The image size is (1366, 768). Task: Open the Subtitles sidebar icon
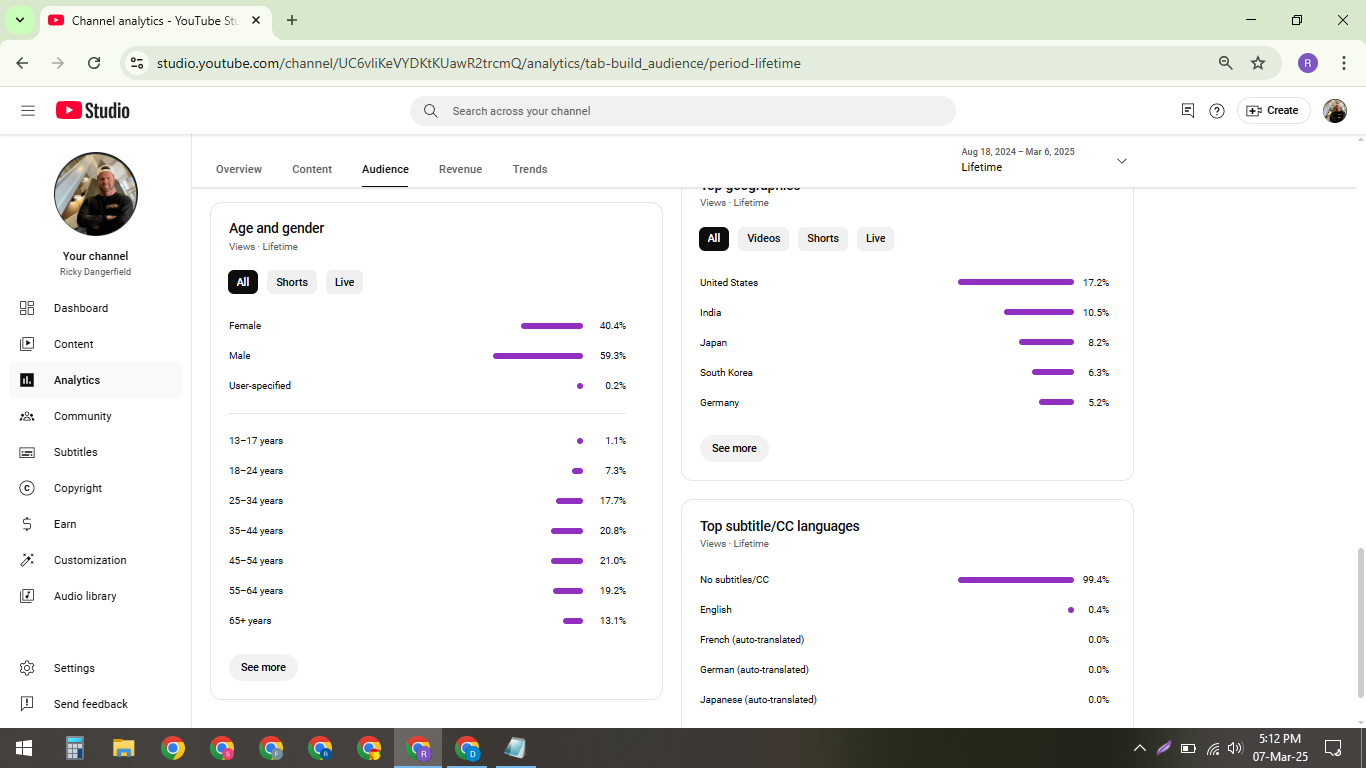(27, 452)
